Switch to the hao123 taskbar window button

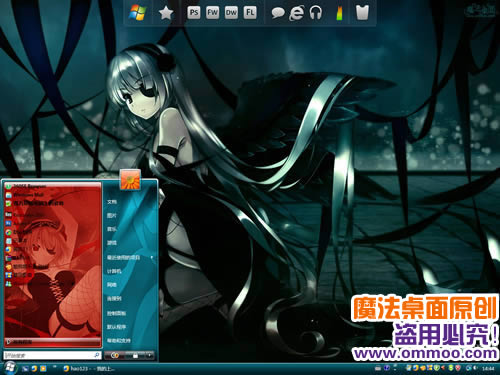[89, 369]
